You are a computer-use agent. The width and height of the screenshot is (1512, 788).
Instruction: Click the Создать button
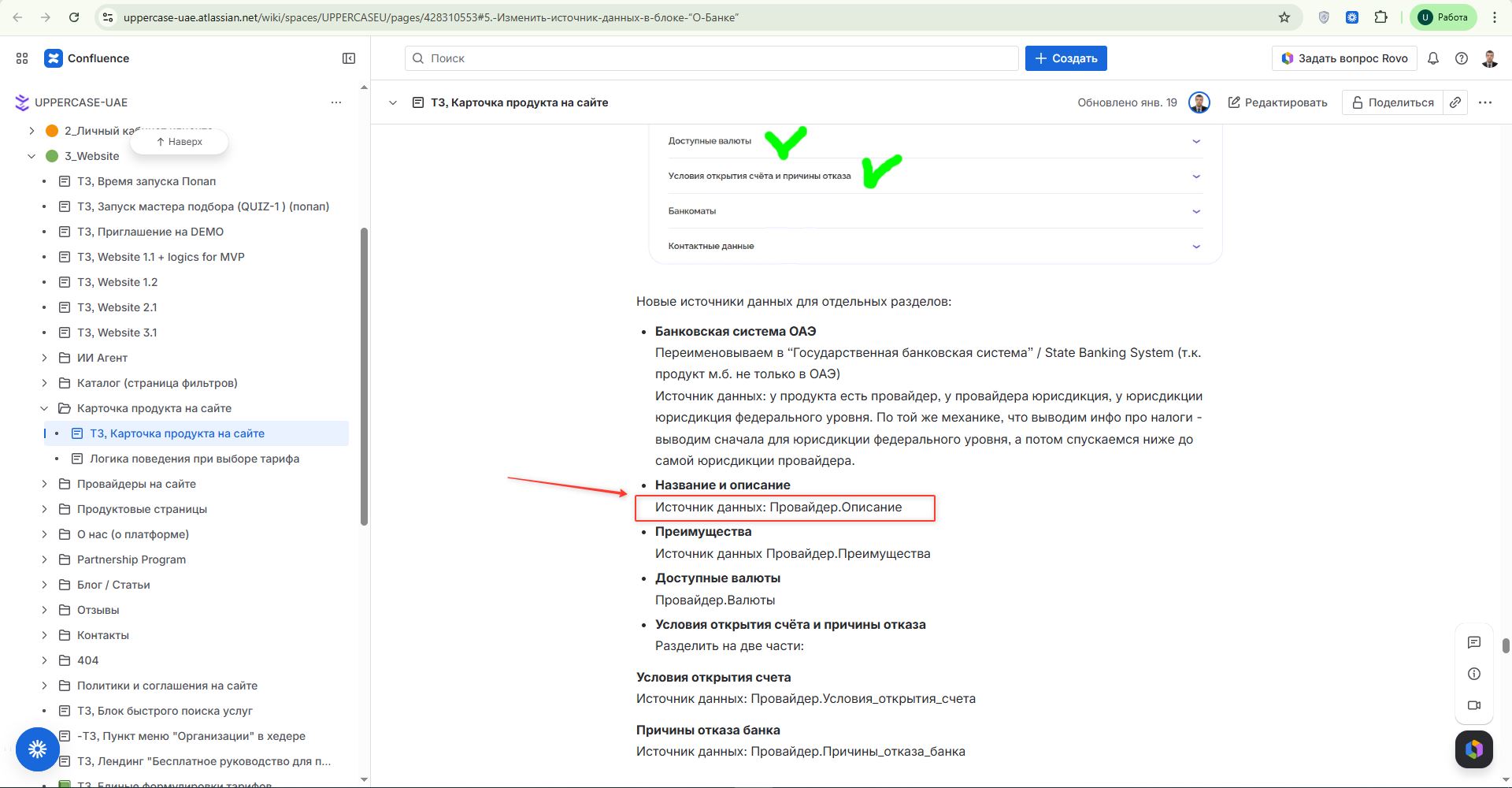click(1066, 58)
